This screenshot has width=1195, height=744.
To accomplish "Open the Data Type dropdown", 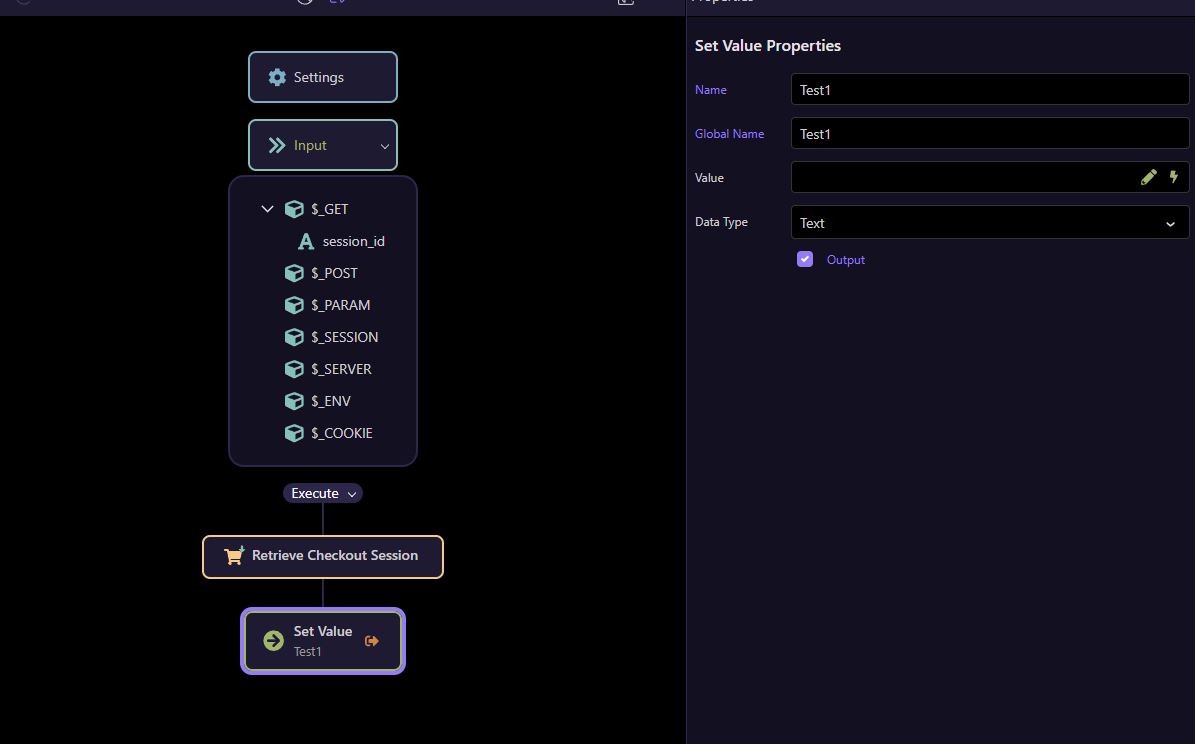I will point(990,223).
